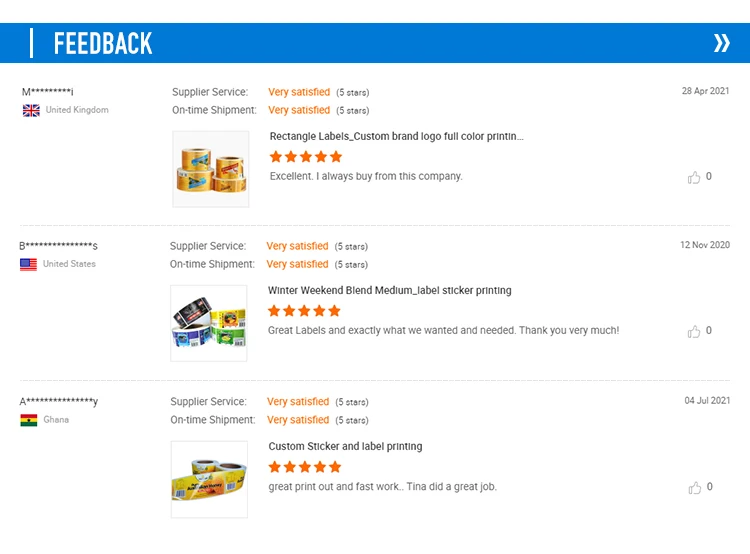Open the Rectangle Labels product thumbnail
This screenshot has height=554, width=750.
(210, 169)
